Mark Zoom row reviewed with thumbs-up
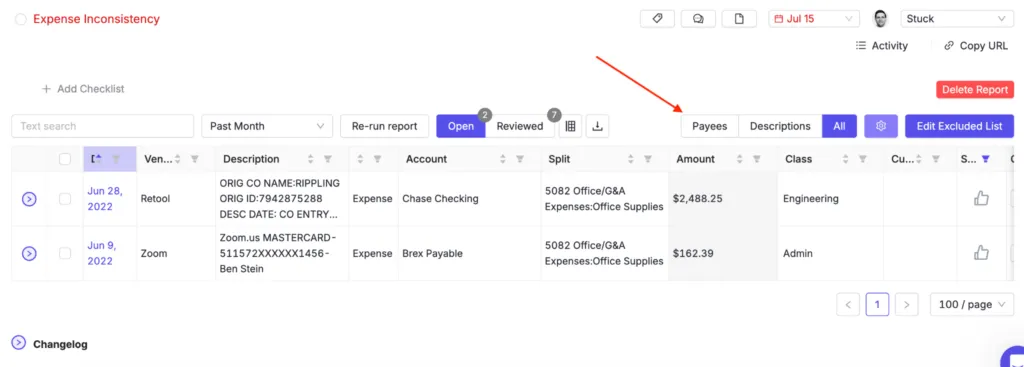This screenshot has width=1024, height=367. tap(981, 253)
